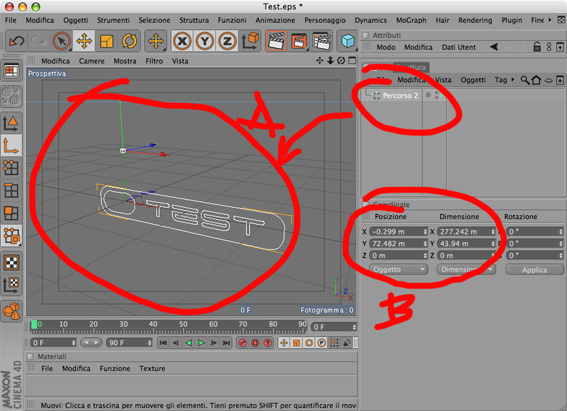Click the Record keyframe button

pyautogui.click(x=243, y=343)
